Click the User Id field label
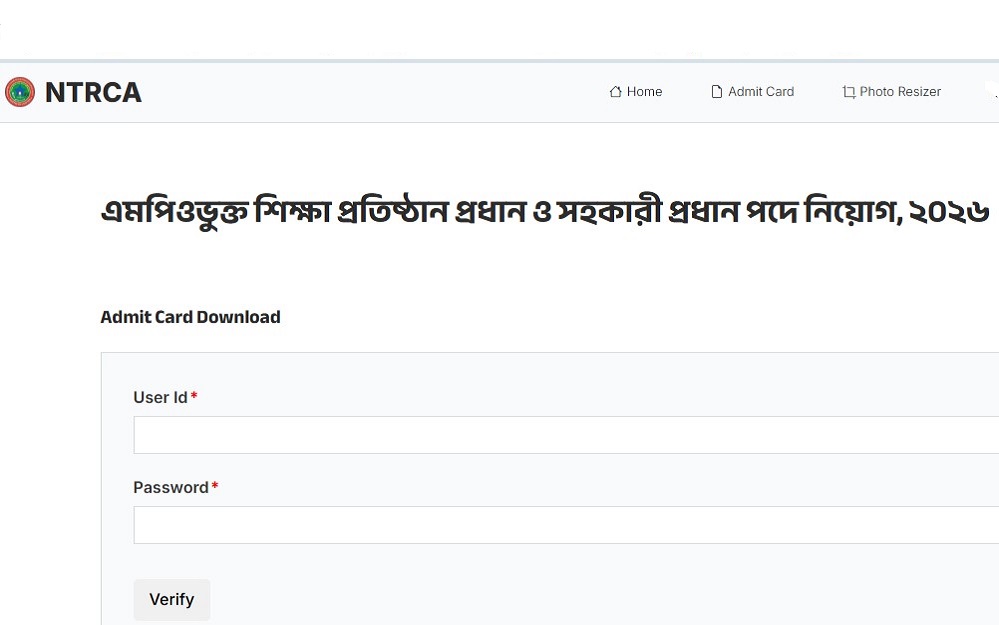 pos(160,397)
